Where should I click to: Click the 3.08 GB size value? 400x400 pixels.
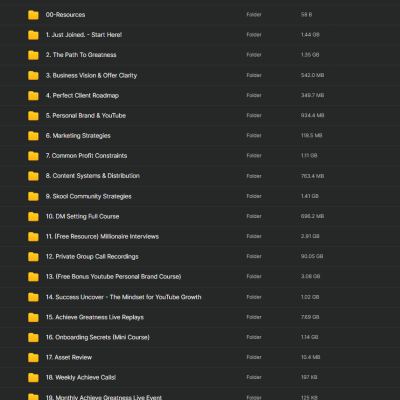point(310,276)
